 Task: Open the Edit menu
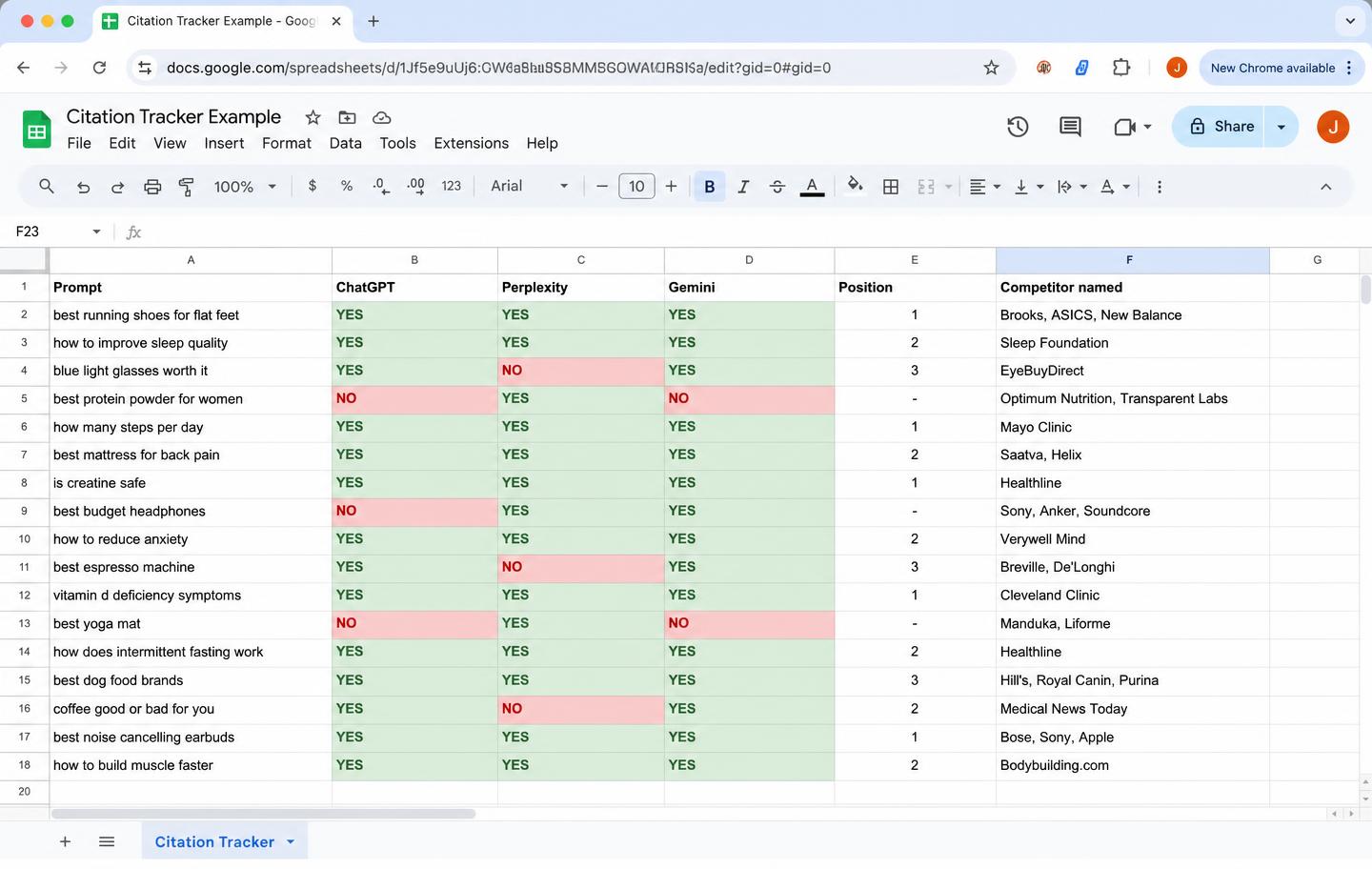coord(122,143)
